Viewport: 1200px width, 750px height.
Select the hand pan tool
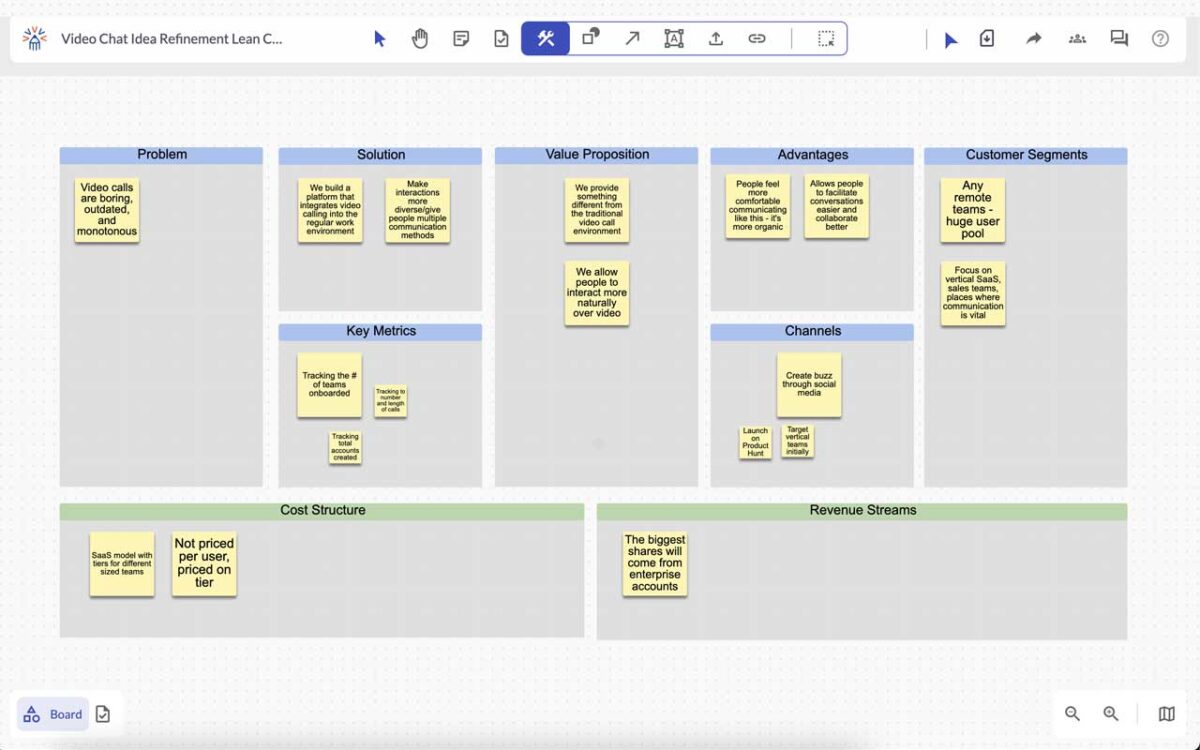click(420, 39)
